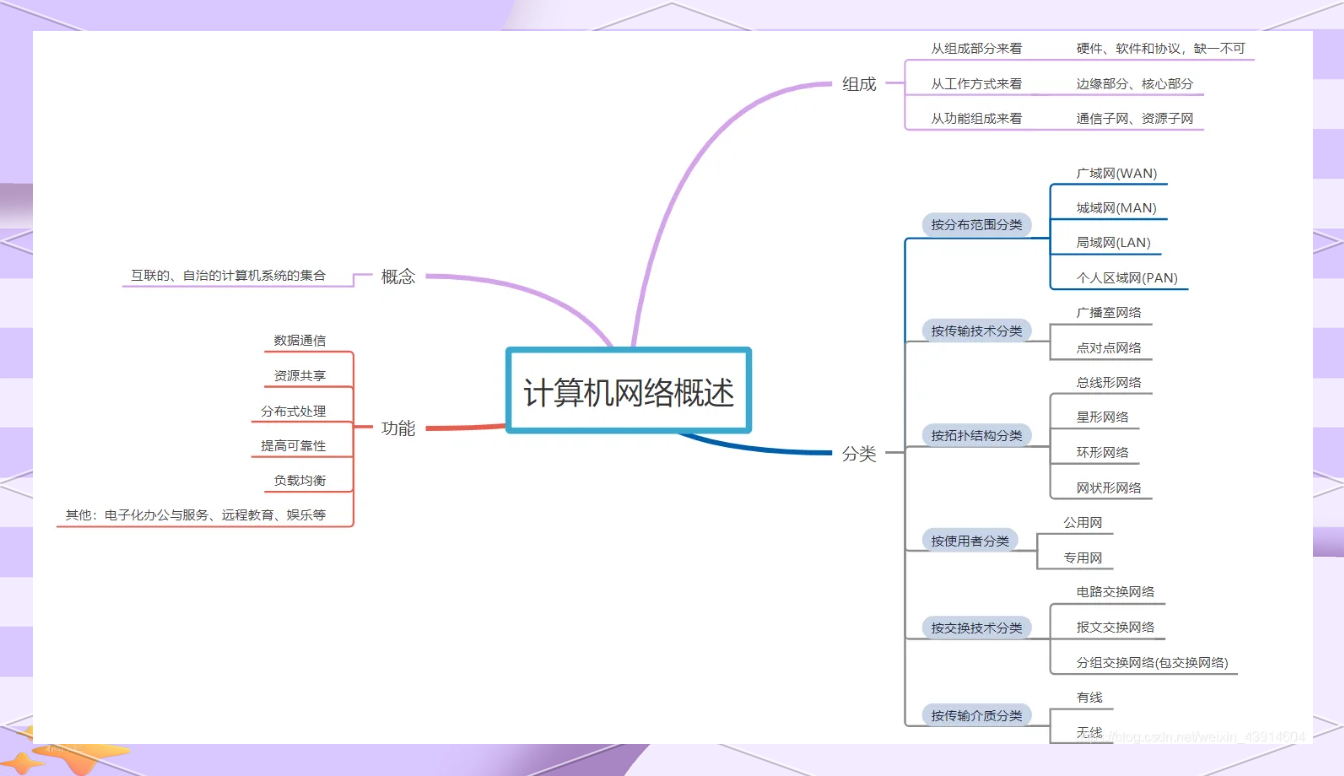Select the central node 计算机网络概述
Screen dimensions: 1344x776
point(628,391)
